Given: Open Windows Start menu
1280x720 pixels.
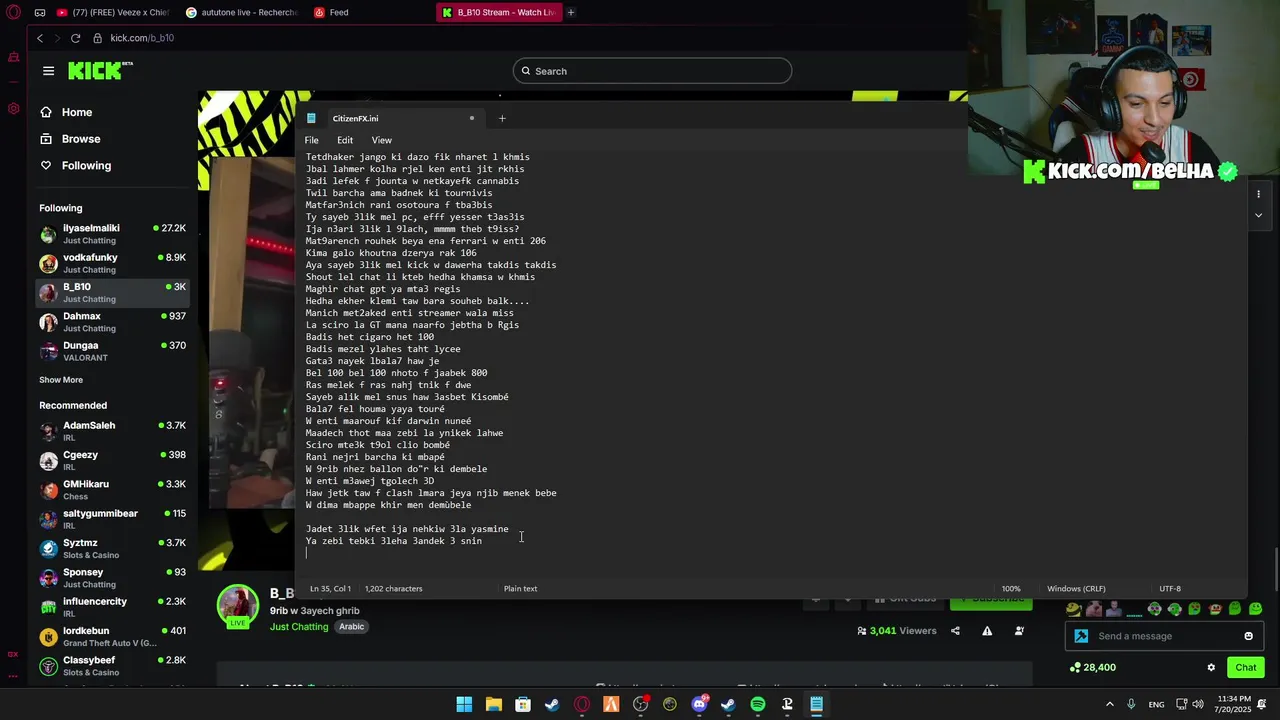Looking at the screenshot, I should pyautogui.click(x=464, y=704).
